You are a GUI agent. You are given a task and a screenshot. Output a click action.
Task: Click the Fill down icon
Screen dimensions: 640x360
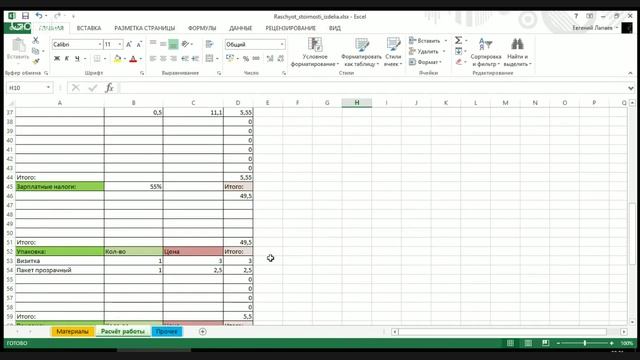459,51
